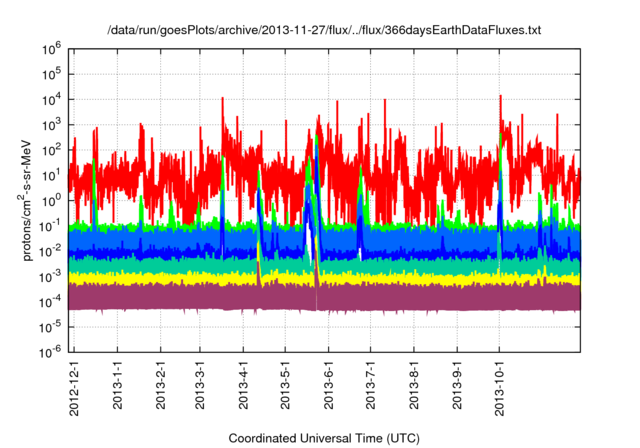Select the 2012-12-1 x-axis date label

coord(74,388)
